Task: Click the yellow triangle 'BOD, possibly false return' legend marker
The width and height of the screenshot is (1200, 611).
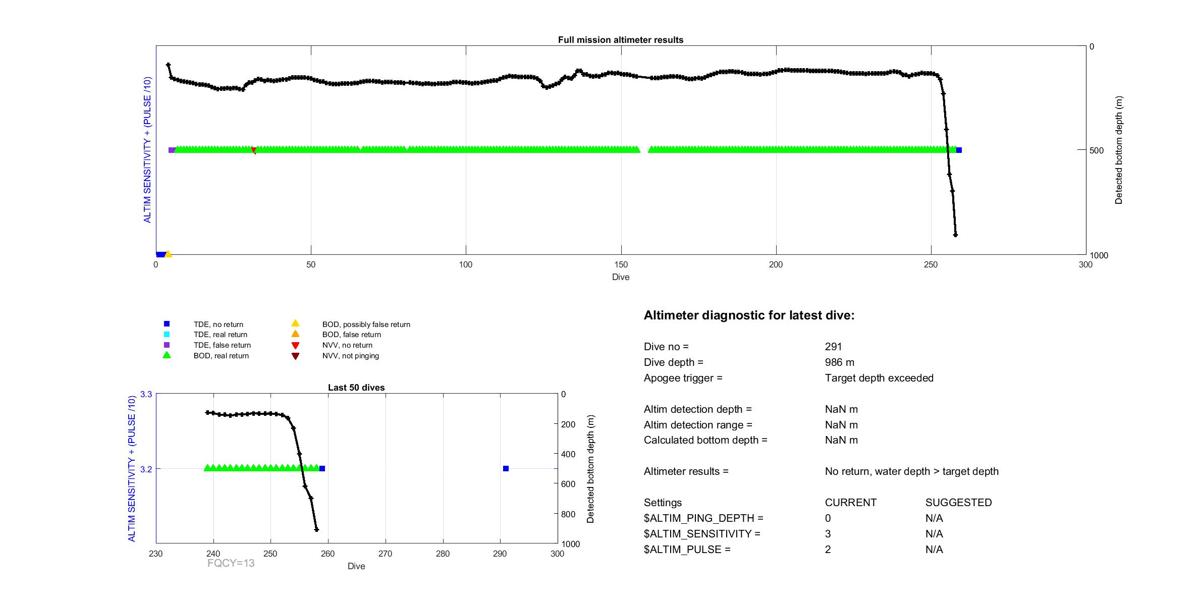Action: coord(295,324)
